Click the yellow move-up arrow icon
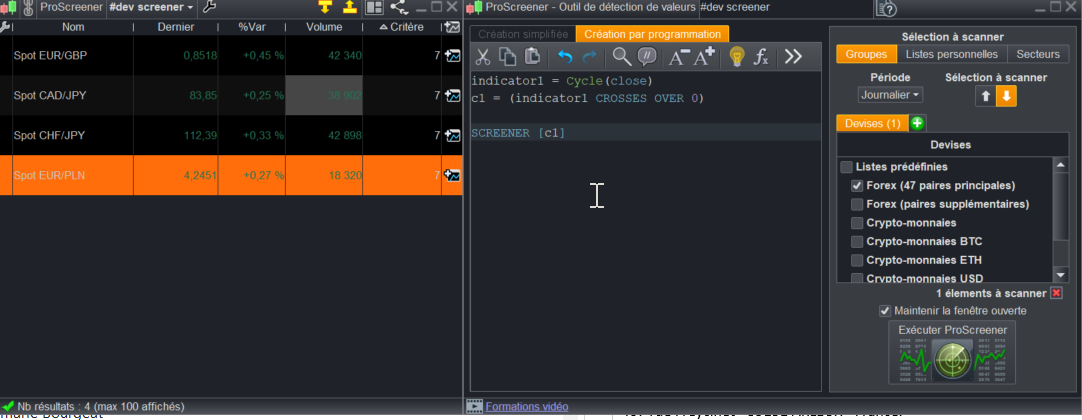 point(350,8)
